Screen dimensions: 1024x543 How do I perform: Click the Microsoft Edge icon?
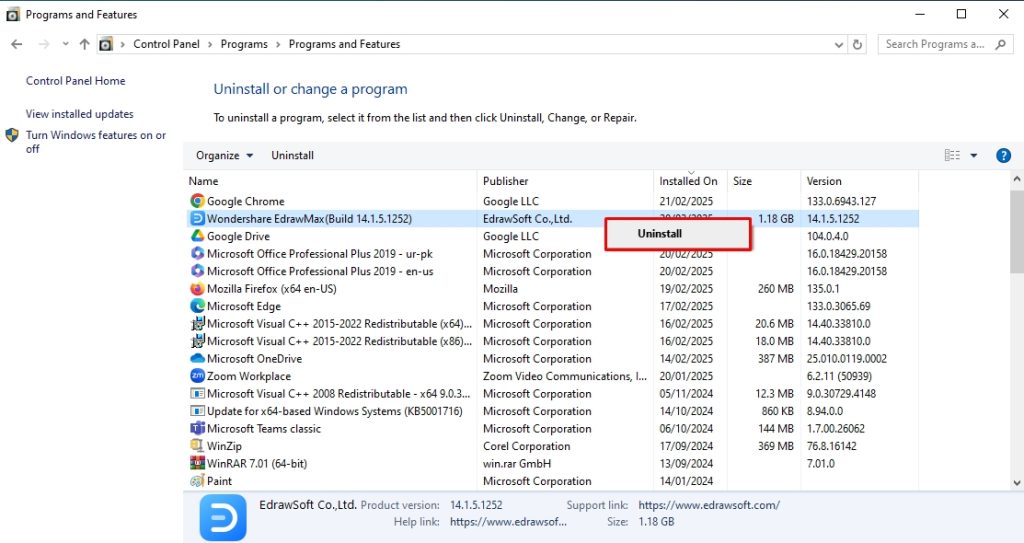point(197,306)
